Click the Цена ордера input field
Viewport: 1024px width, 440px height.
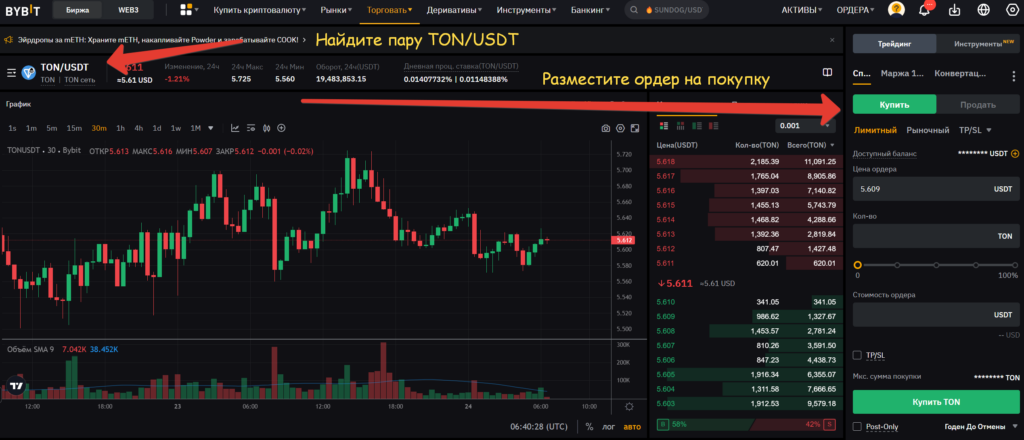[x=936, y=189]
